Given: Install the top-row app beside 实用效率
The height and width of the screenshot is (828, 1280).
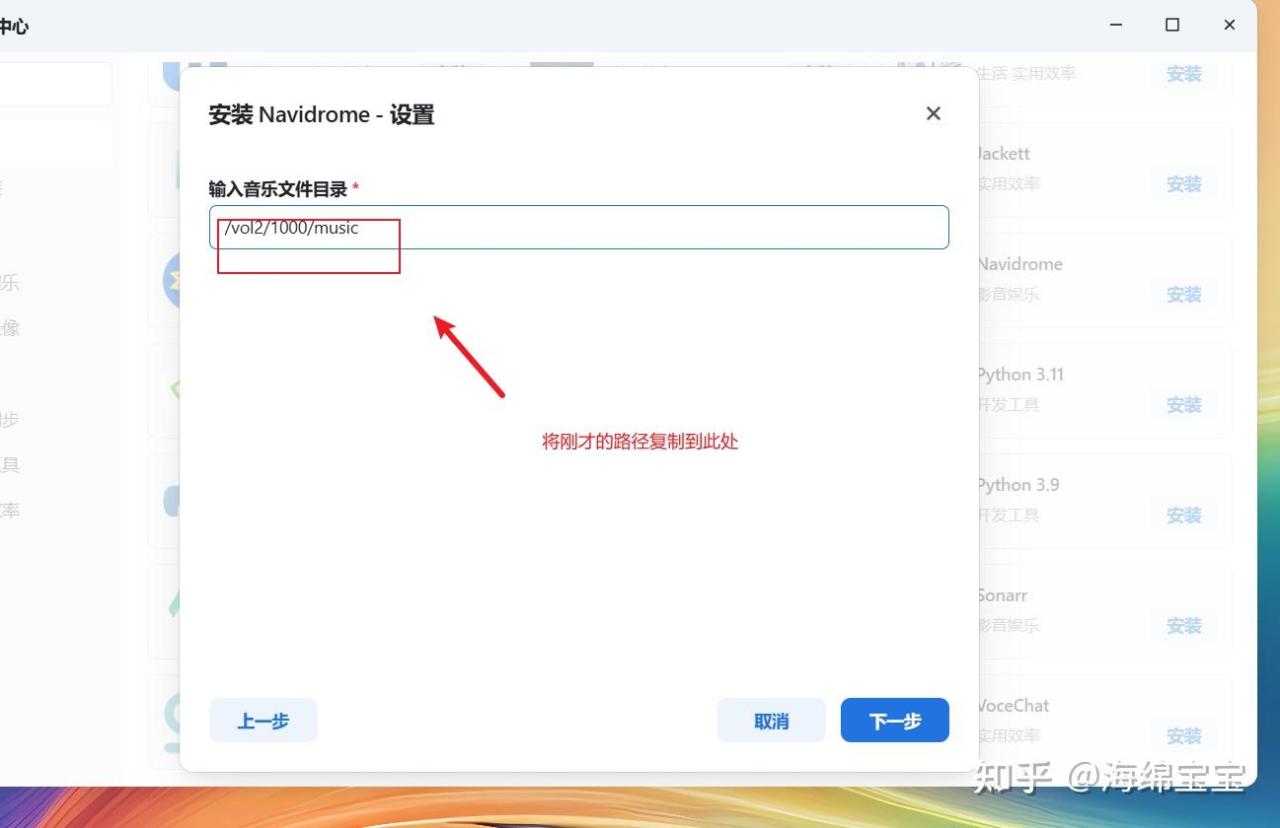Looking at the screenshot, I should pos(1184,74).
